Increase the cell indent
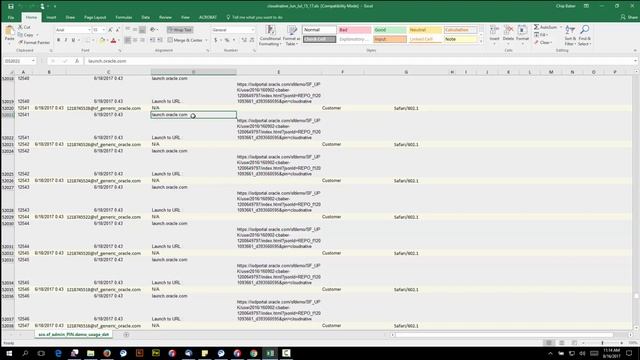Screen dimensions: 640x360 pyautogui.click(x=160, y=40)
